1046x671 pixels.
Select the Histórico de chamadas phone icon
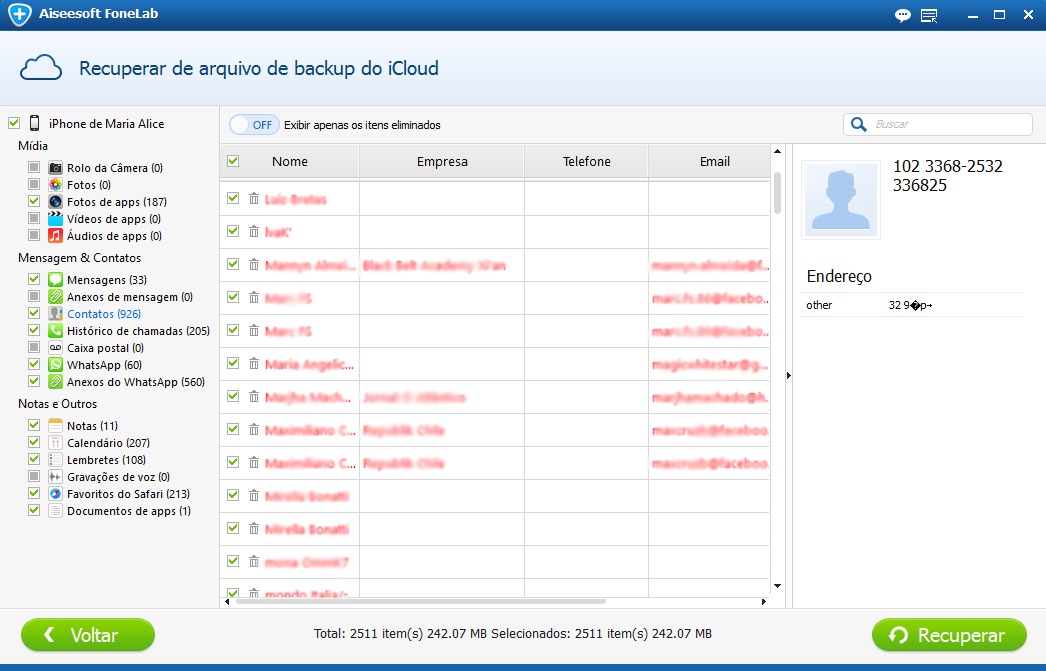pos(55,331)
